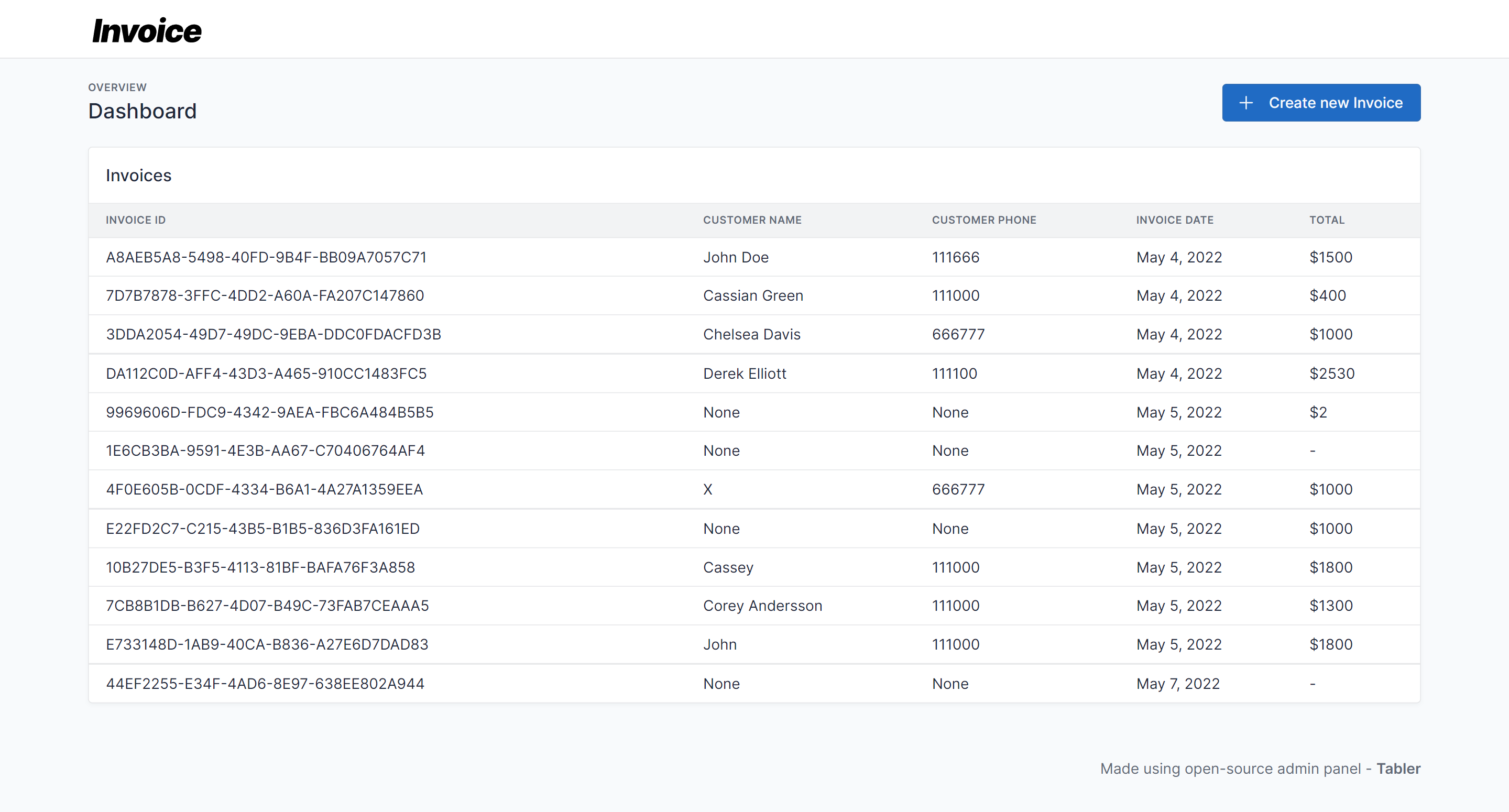The width and height of the screenshot is (1509, 812).
Task: Open Corey Andersson's invoice record
Action: pos(586,605)
